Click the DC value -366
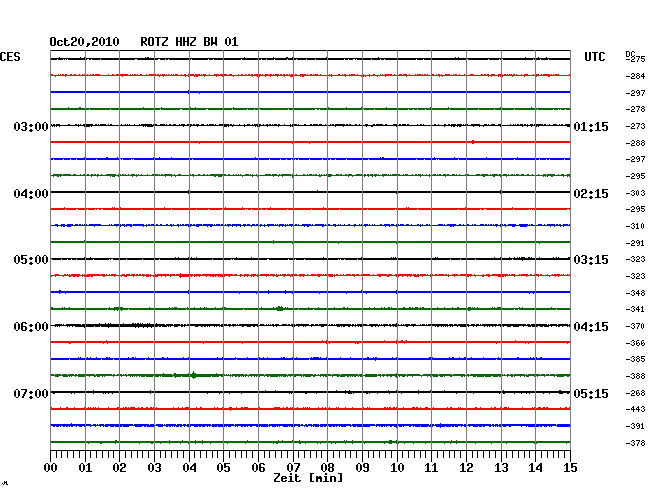The height and width of the screenshot is (494, 650). tap(635, 343)
